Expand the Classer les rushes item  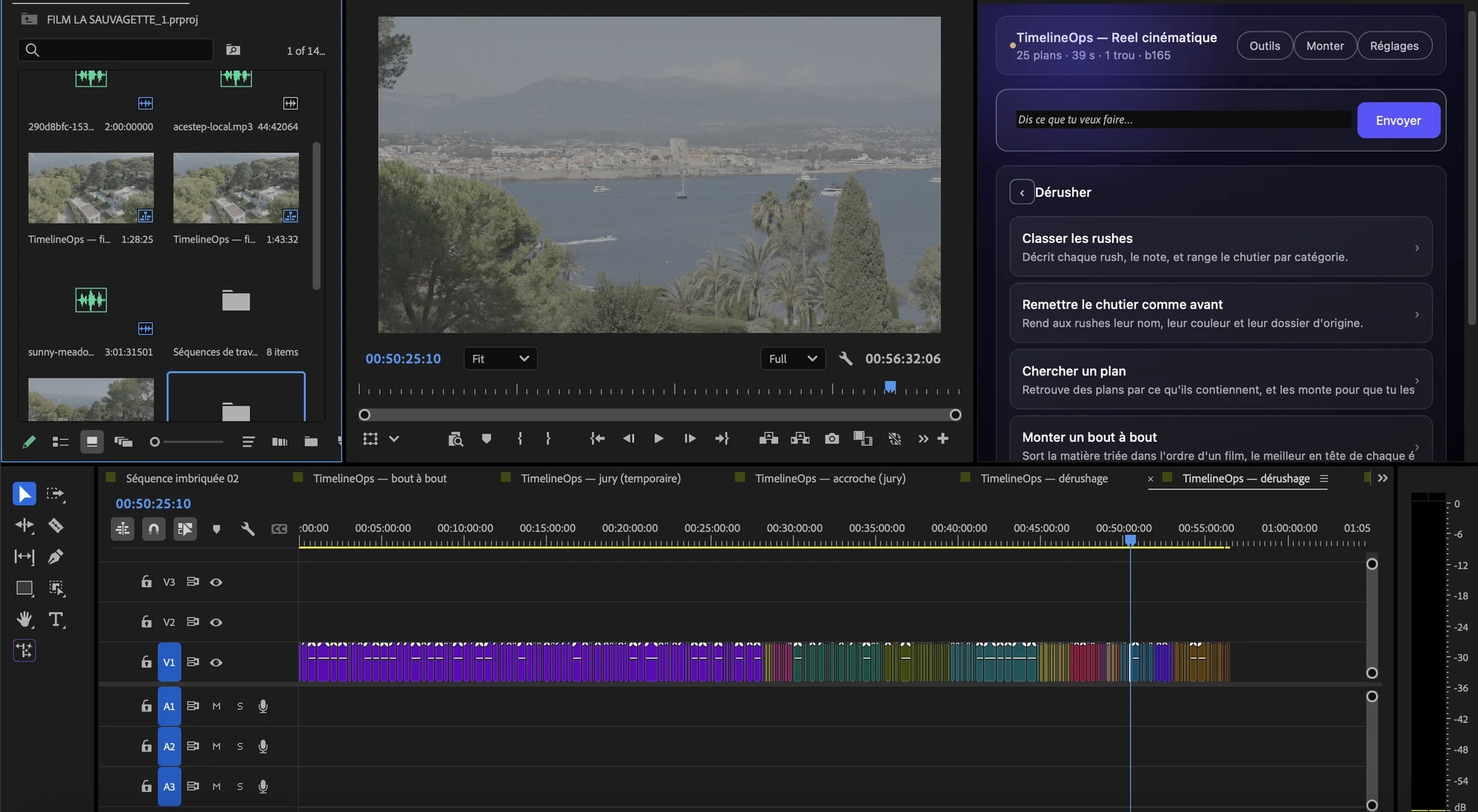(1221, 247)
